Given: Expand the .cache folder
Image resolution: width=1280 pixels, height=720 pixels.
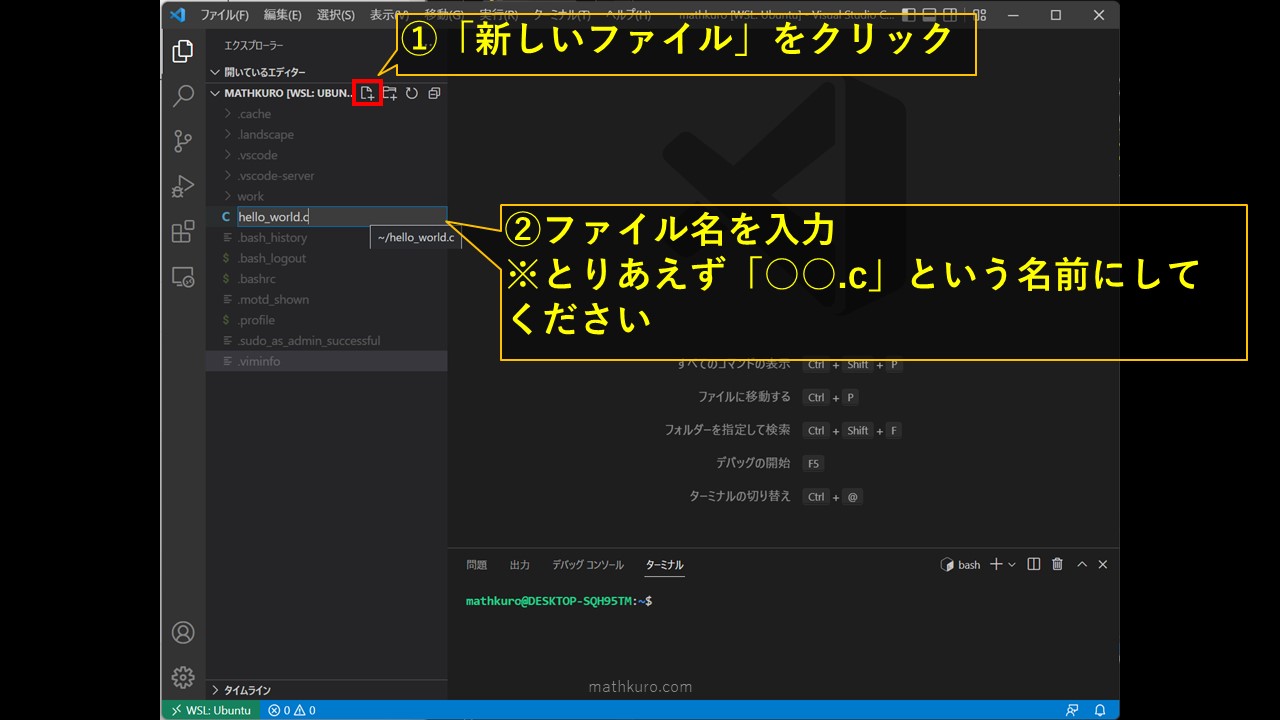Looking at the screenshot, I should point(326,114).
